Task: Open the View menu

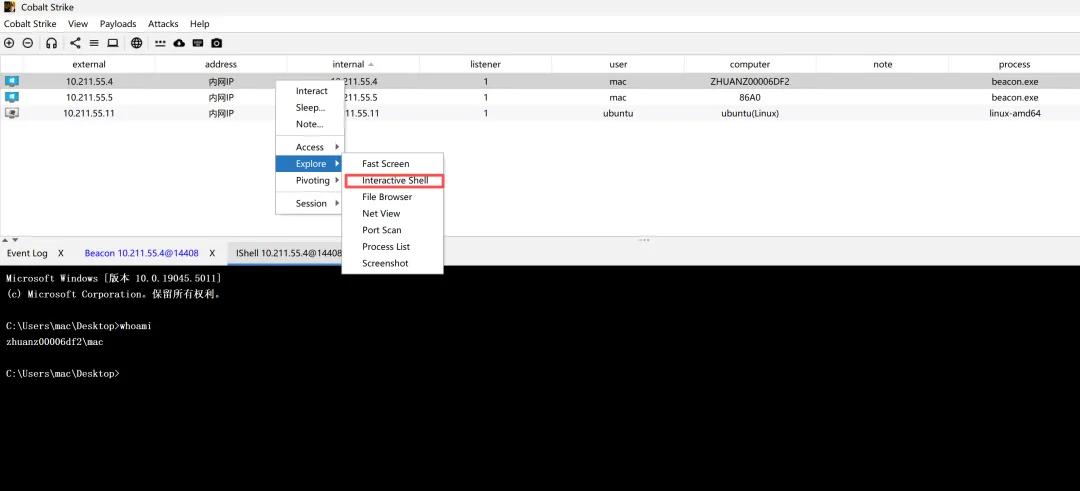Action: coord(78,23)
